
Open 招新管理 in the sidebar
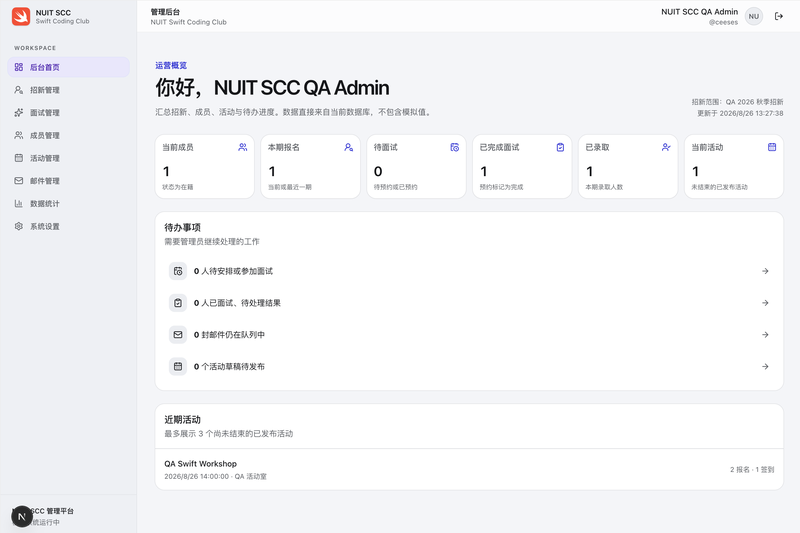tap(68, 90)
